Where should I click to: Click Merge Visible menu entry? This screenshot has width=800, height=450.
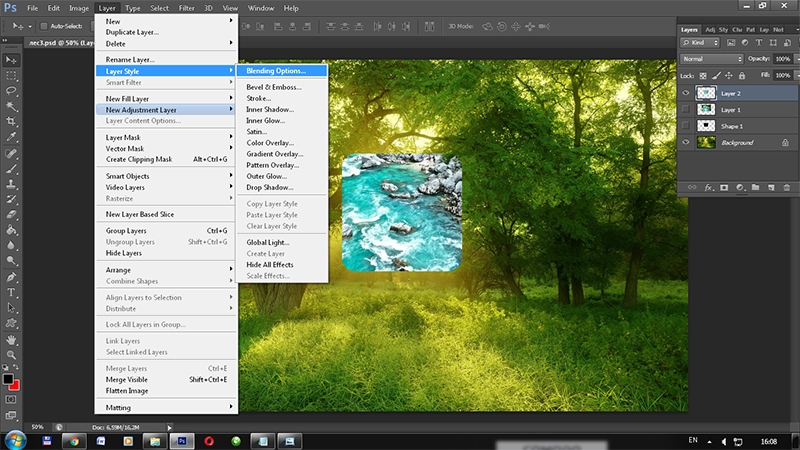pyautogui.click(x=166, y=380)
